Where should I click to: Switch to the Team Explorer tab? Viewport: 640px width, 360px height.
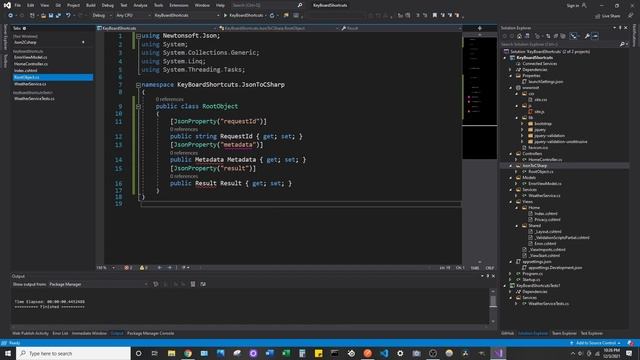(x=564, y=333)
